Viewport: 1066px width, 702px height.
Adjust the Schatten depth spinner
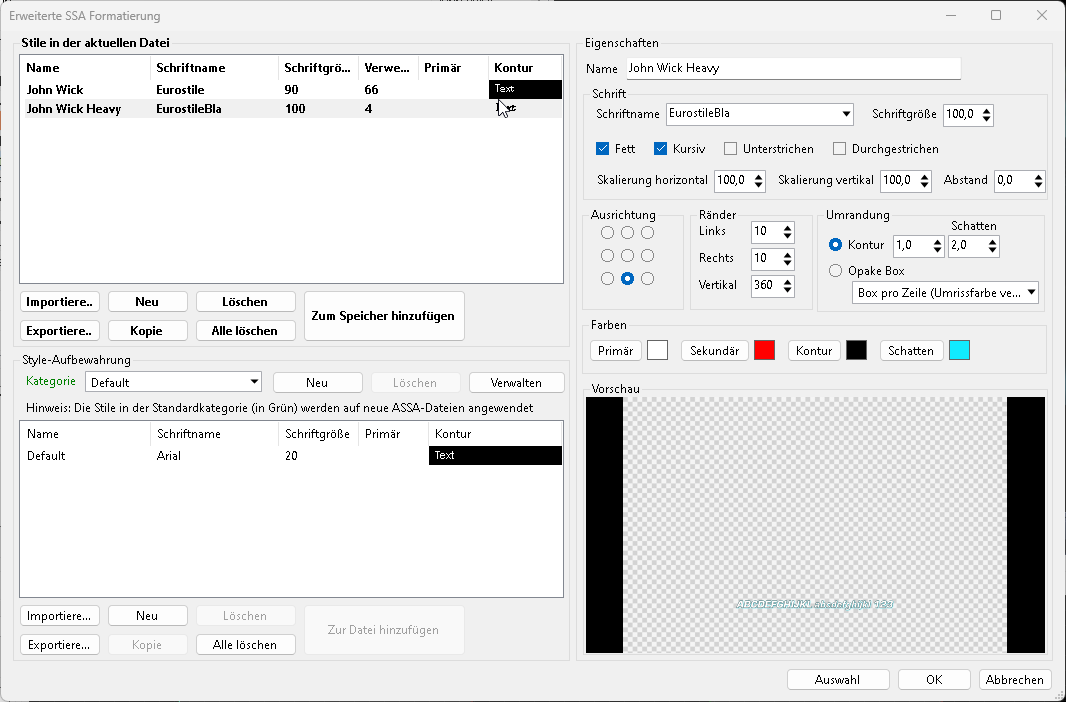tap(993, 246)
